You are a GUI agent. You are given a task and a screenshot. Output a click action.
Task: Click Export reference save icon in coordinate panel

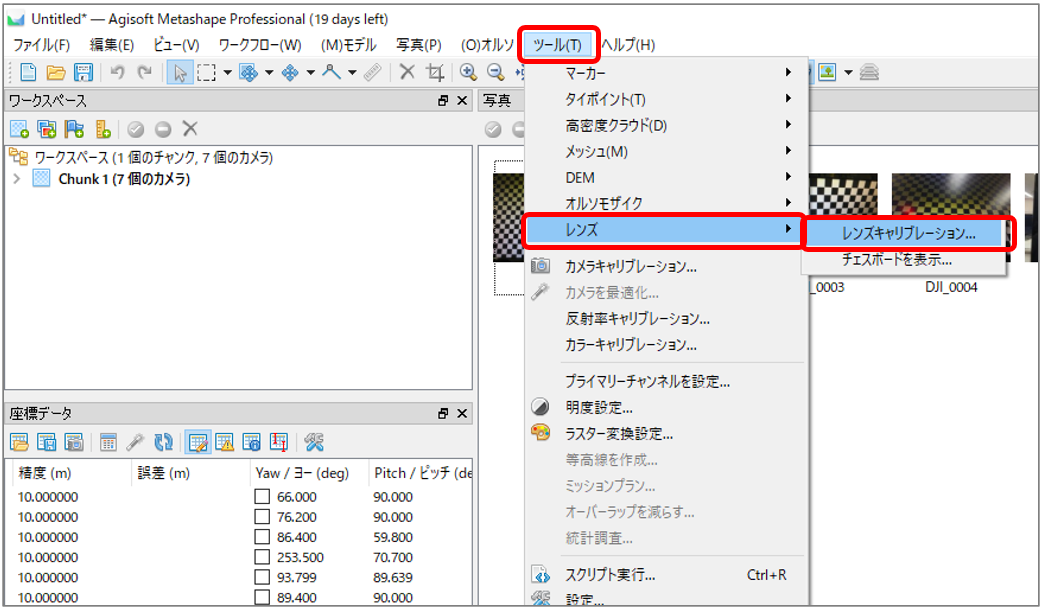tap(47, 442)
